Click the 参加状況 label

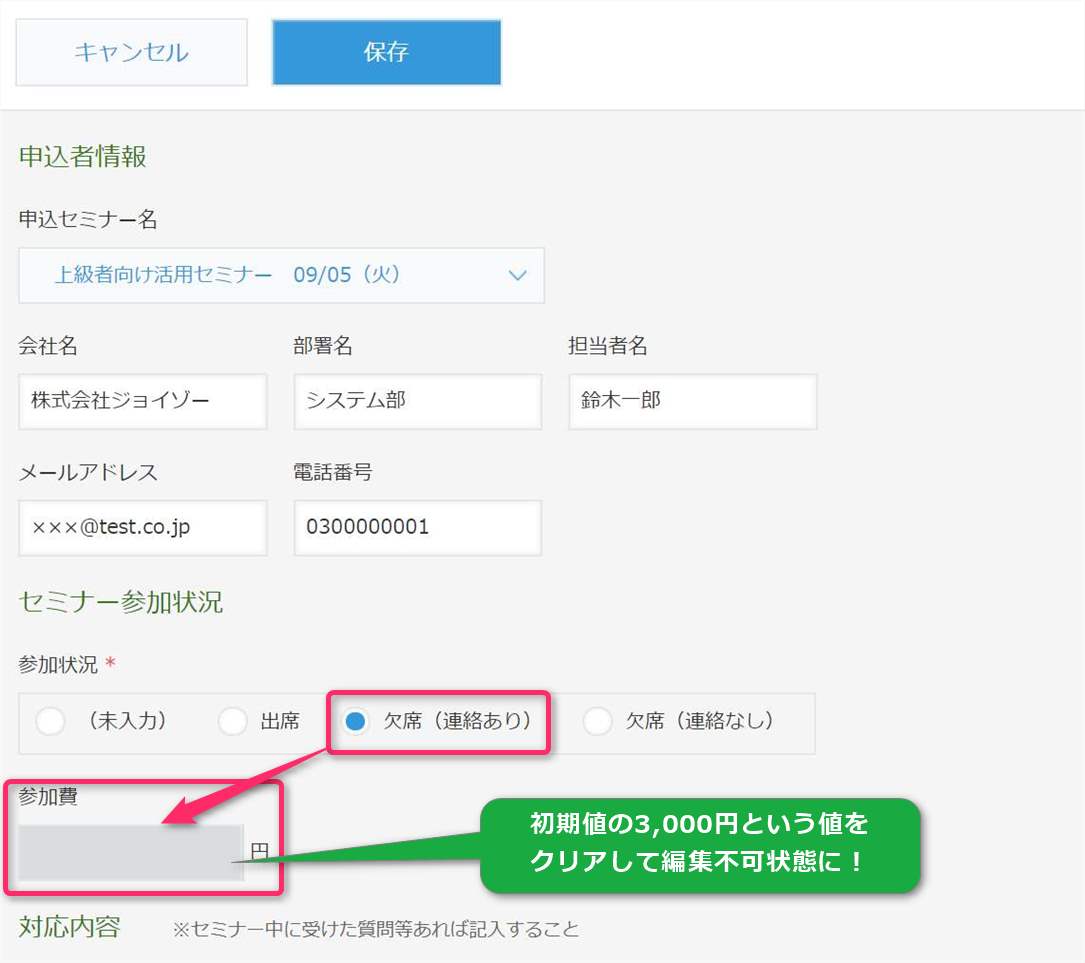point(58,665)
